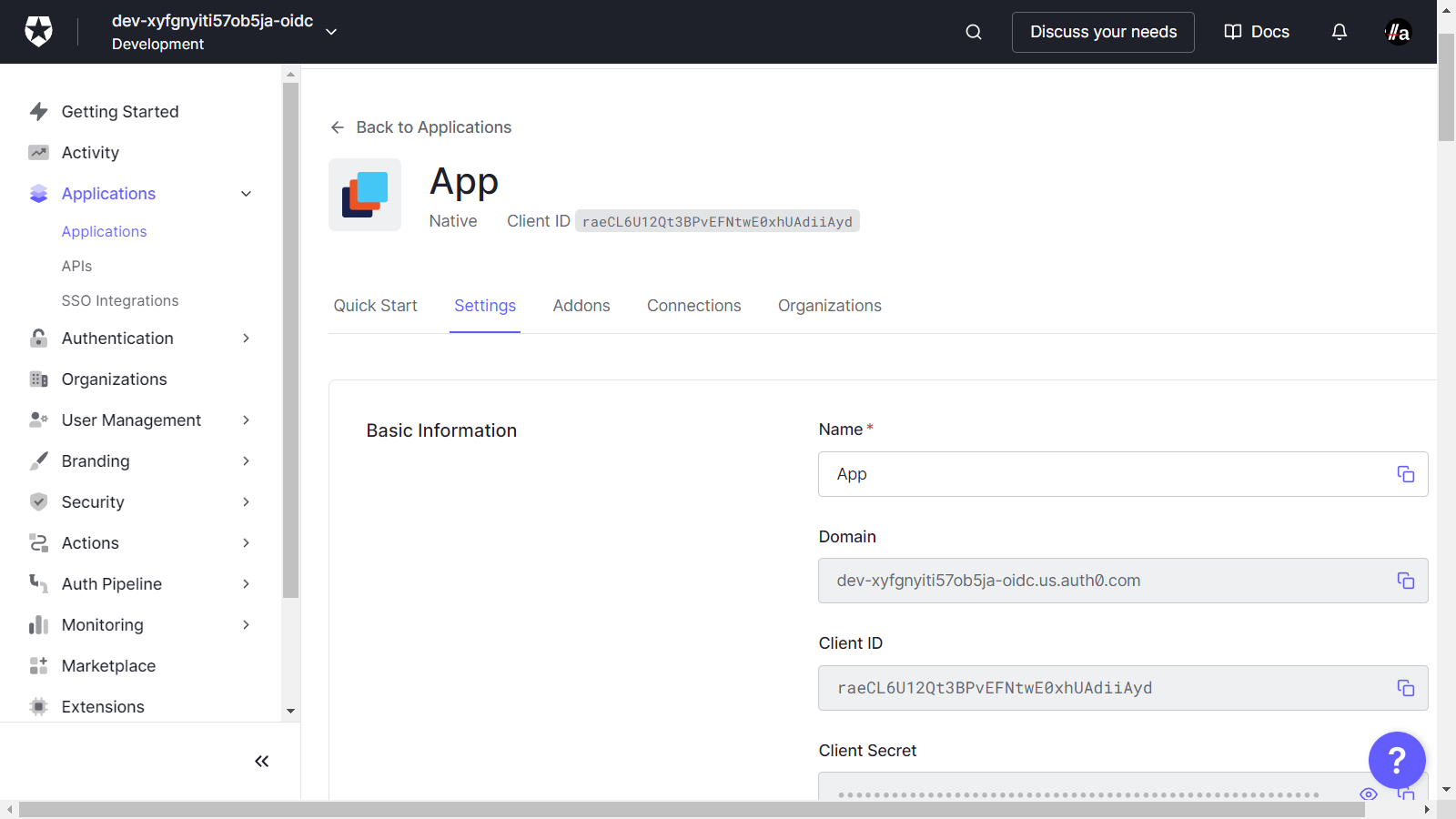Expand the Security sidebar section
The height and width of the screenshot is (819, 1456).
(x=246, y=502)
